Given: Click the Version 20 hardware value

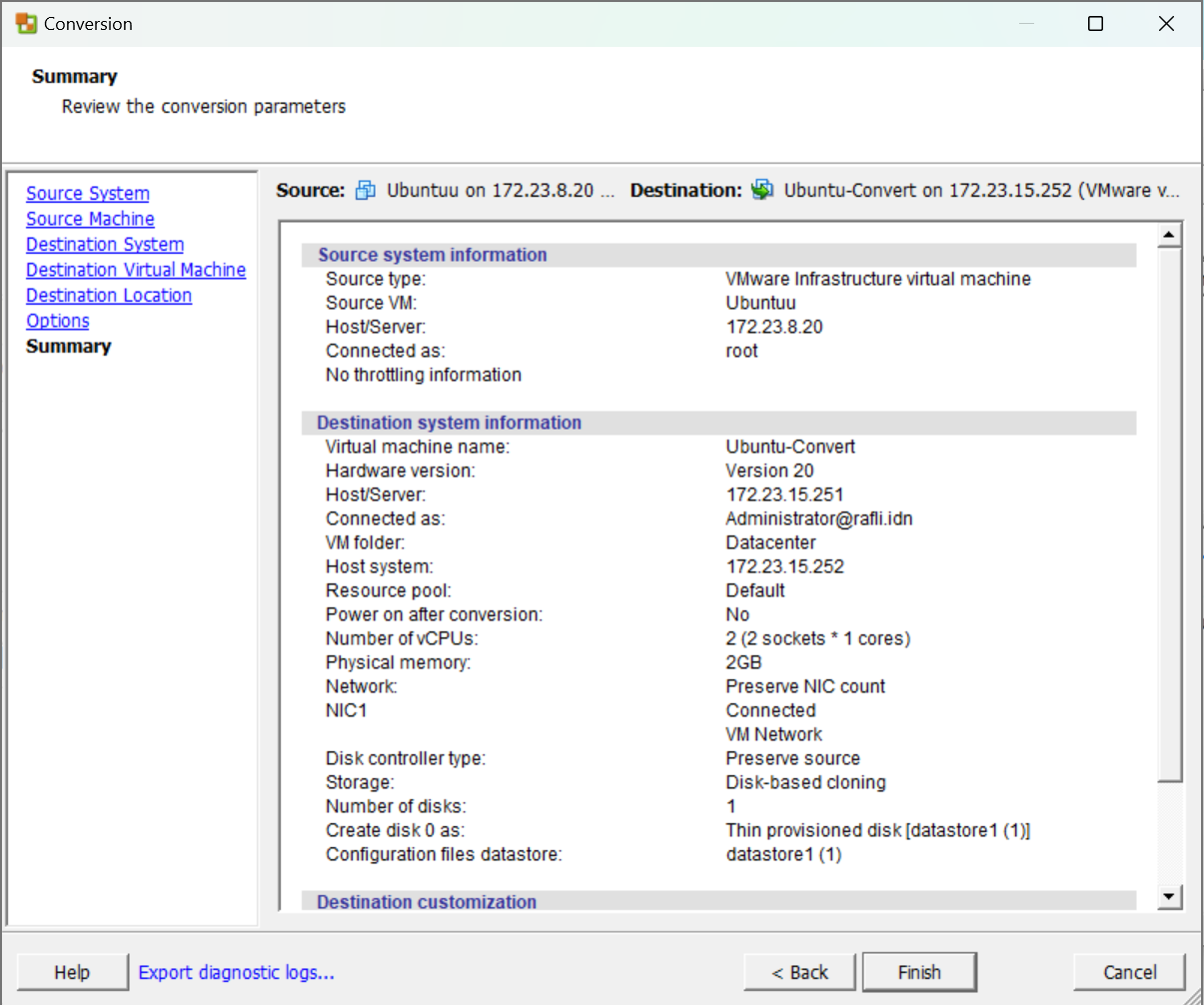Looking at the screenshot, I should click(x=769, y=471).
